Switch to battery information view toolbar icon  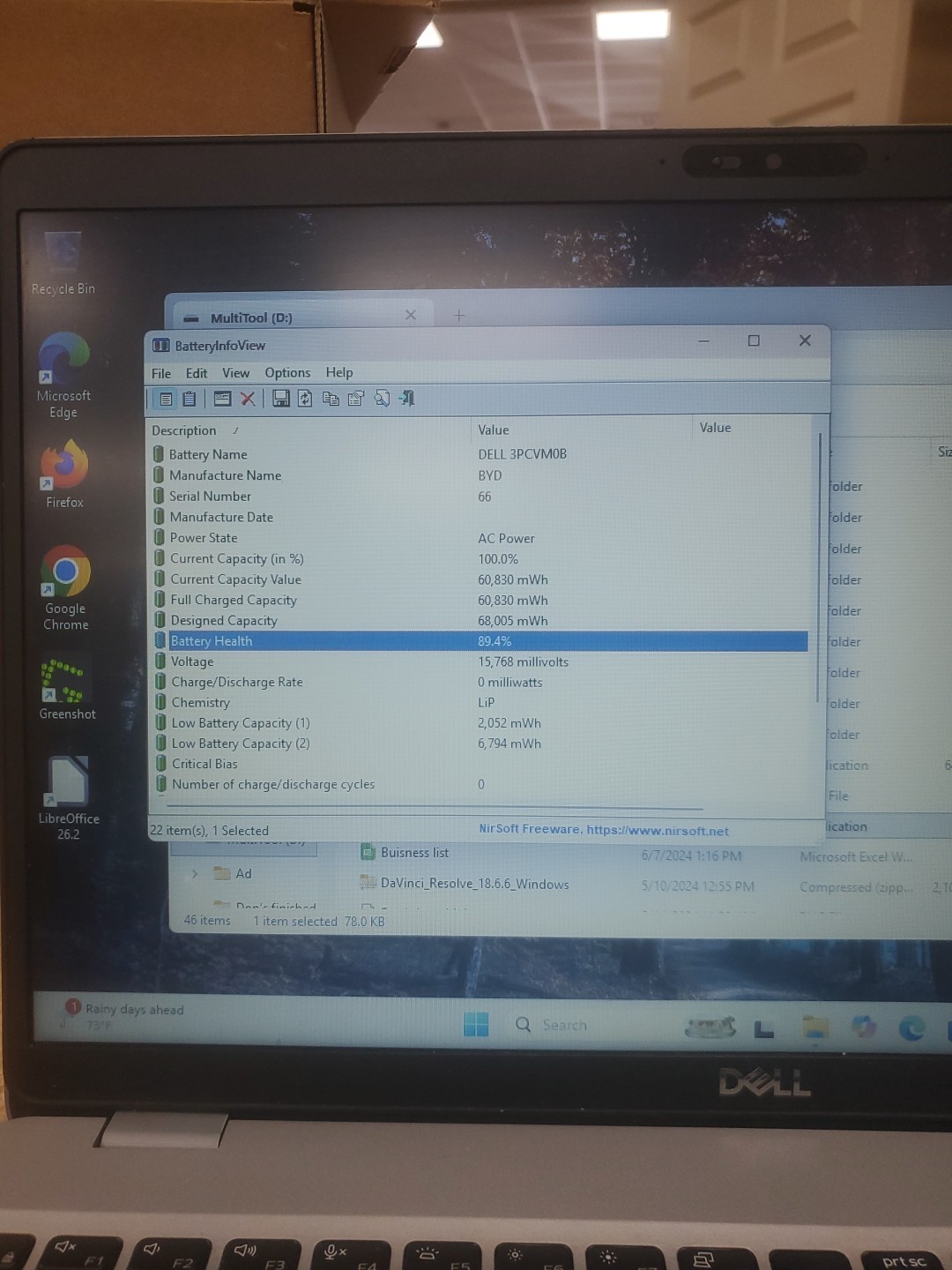[166, 399]
